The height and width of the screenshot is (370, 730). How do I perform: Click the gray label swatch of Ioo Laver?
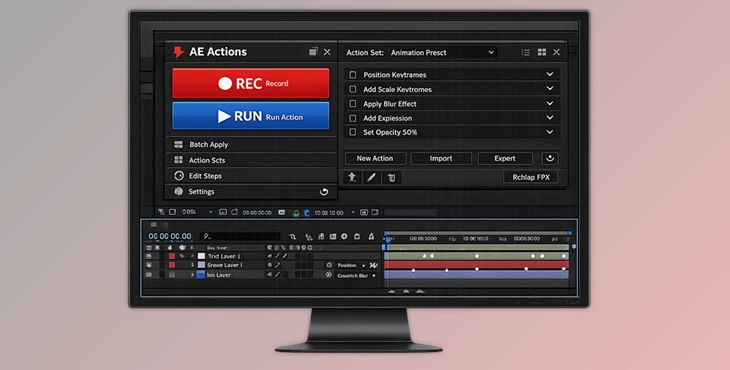(x=172, y=275)
